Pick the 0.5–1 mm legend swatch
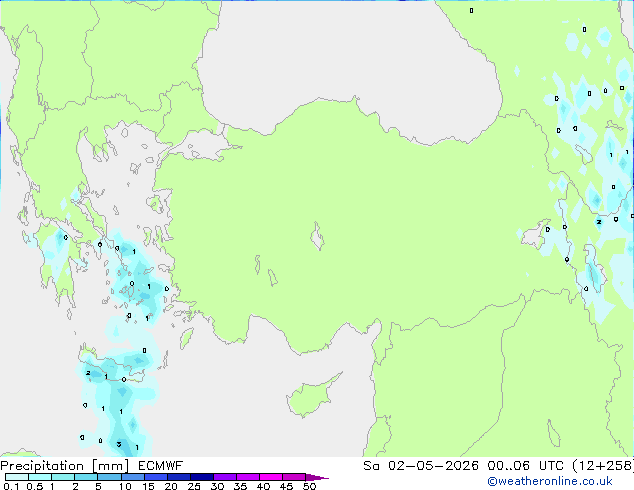 click(x=40, y=477)
